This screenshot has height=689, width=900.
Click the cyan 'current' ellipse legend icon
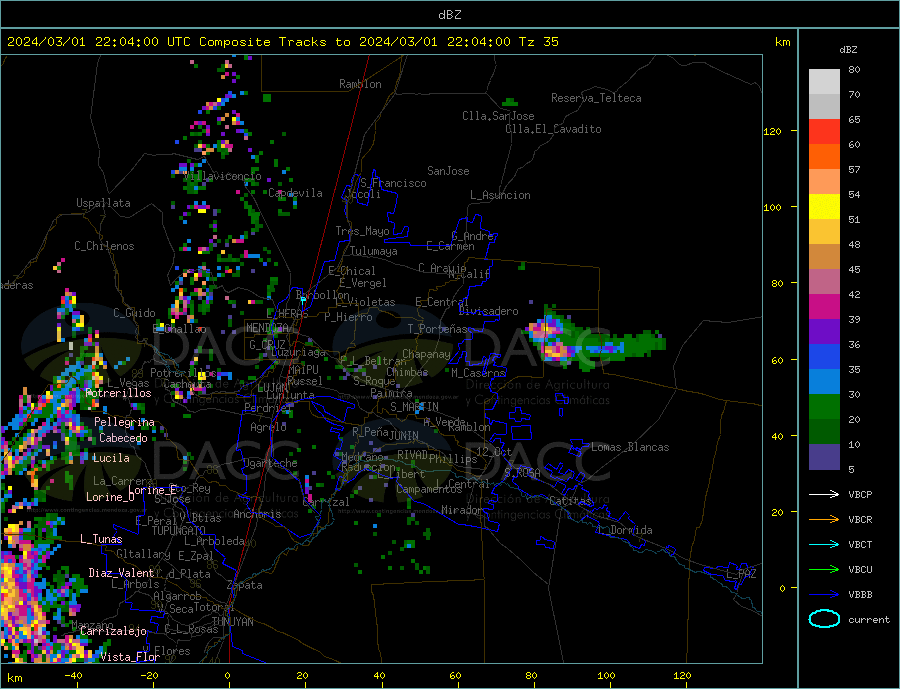click(x=824, y=619)
